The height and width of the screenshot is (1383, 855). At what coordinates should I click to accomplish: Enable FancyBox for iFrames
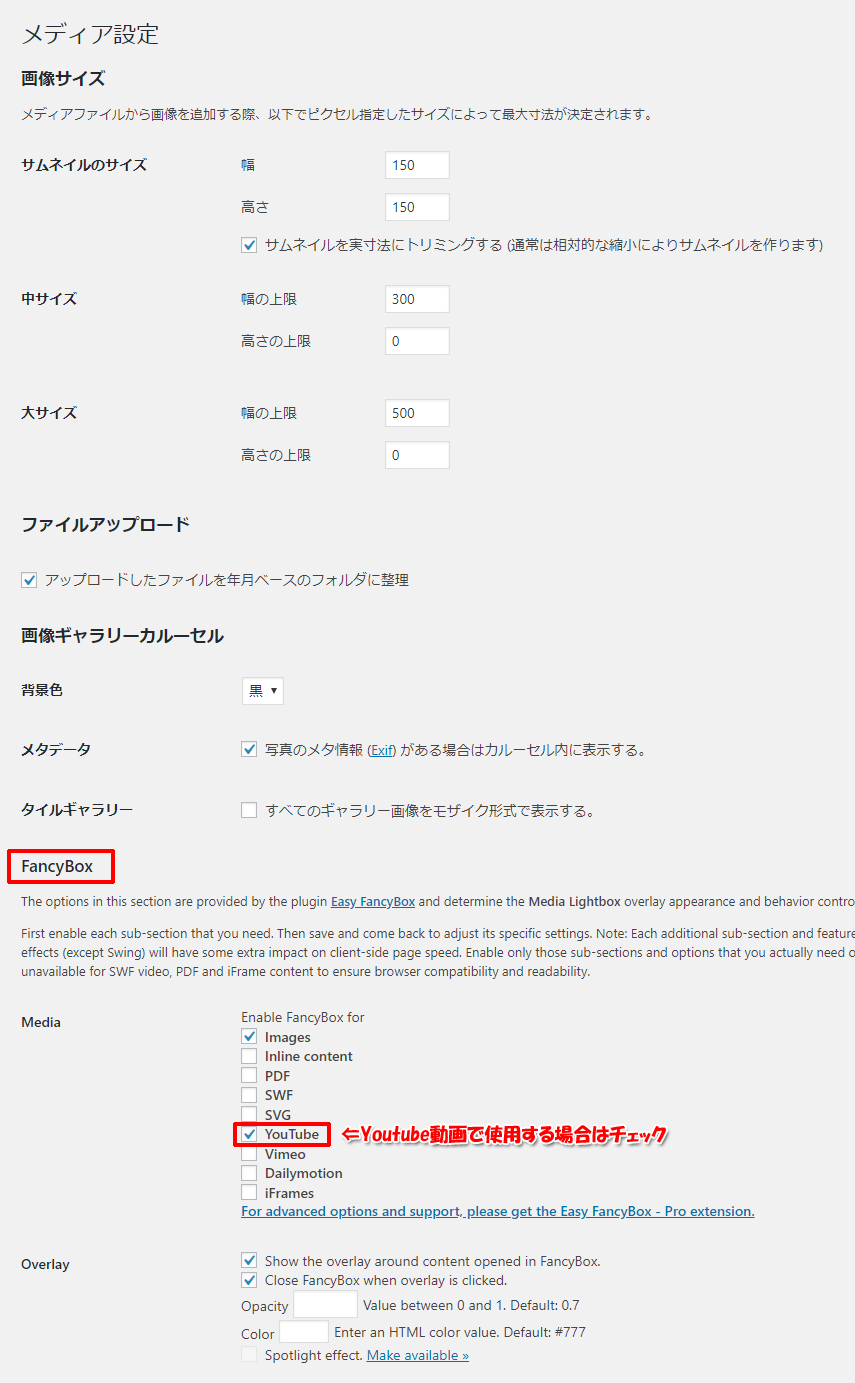[248, 1192]
